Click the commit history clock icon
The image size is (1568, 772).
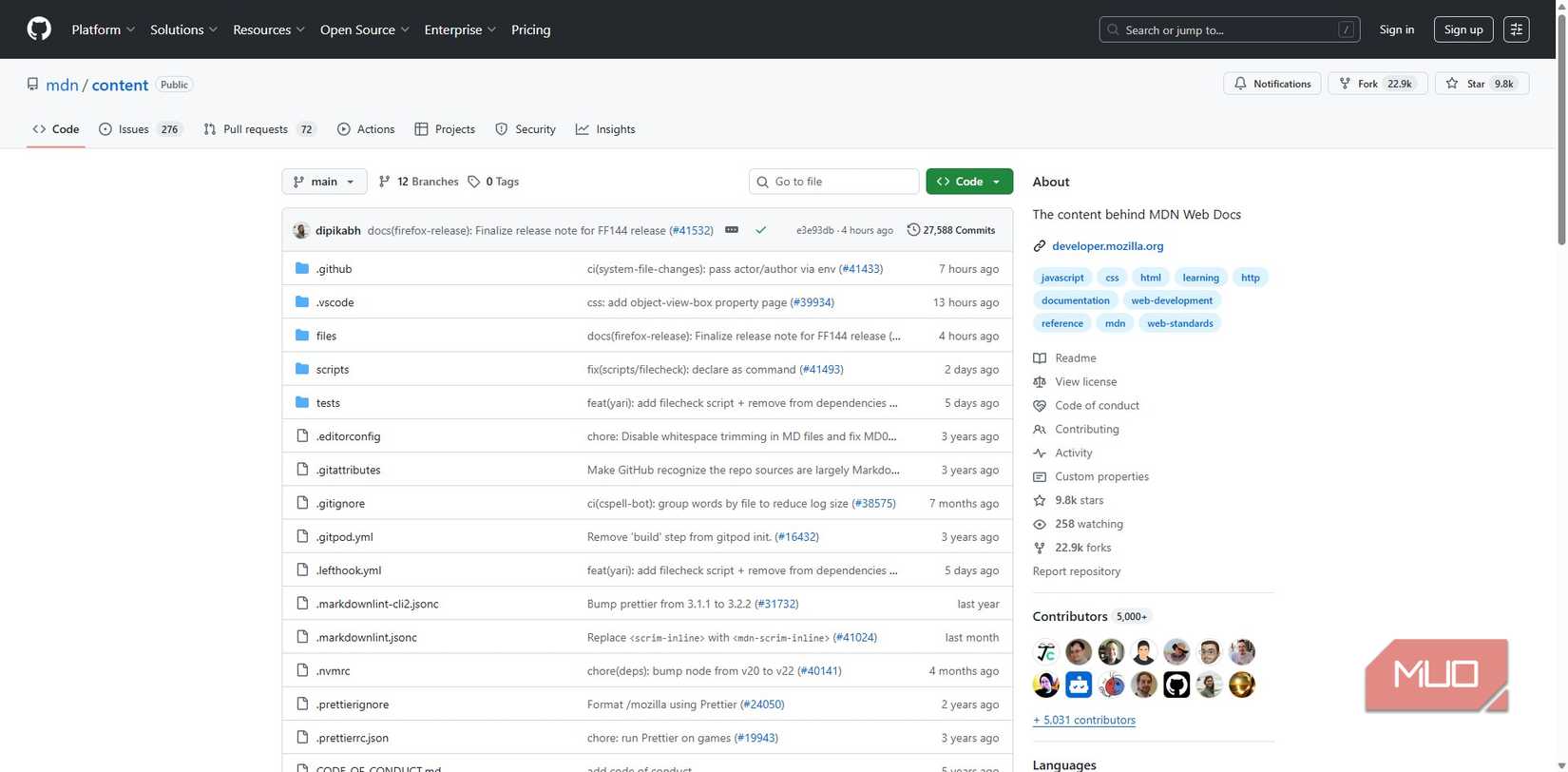(x=913, y=230)
